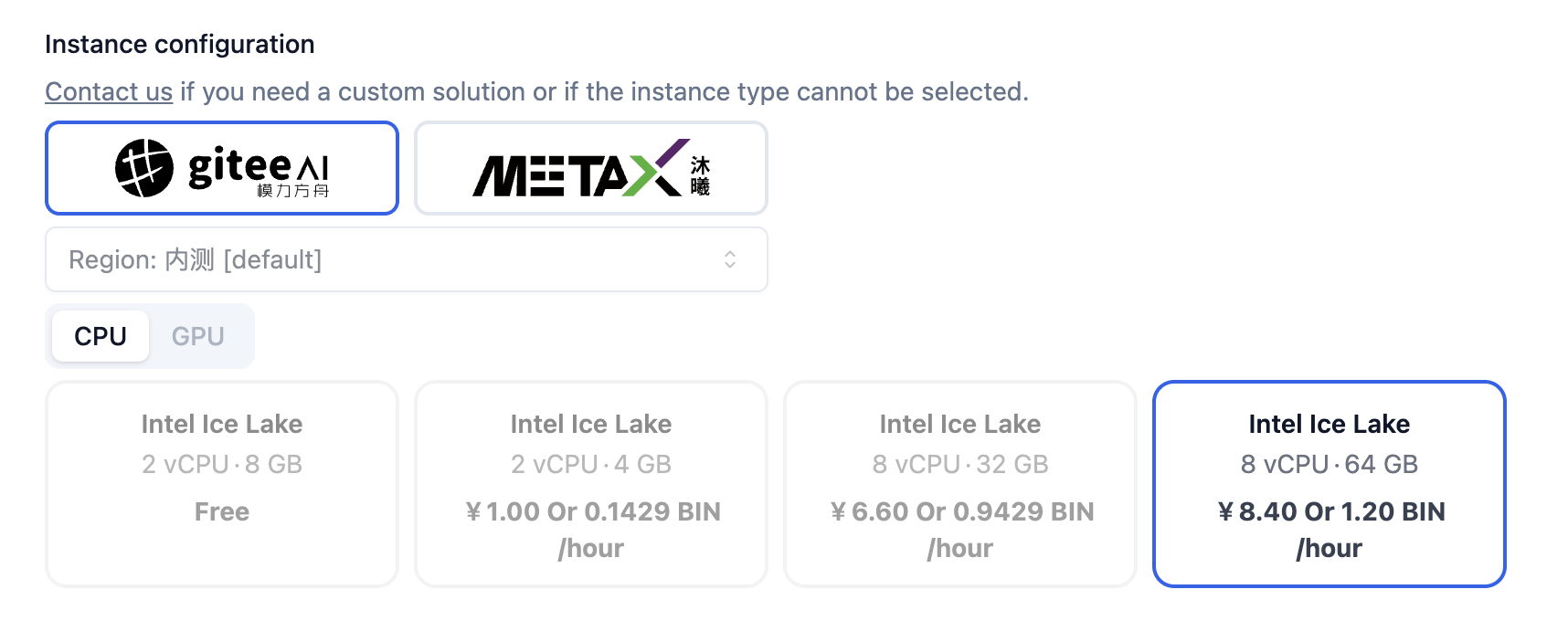Switch to the GPU tab
The height and width of the screenshot is (621, 1568).
point(198,336)
